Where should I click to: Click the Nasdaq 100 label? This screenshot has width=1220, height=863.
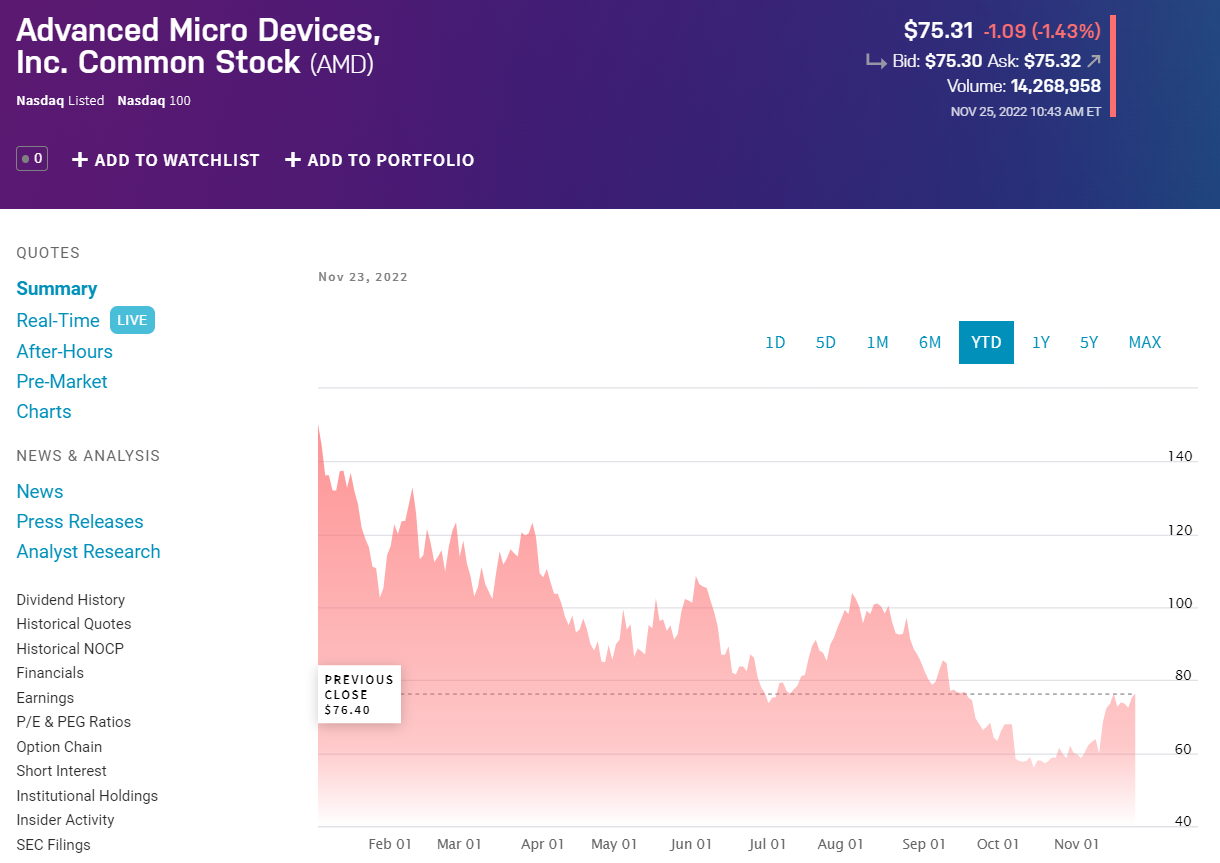tap(154, 101)
